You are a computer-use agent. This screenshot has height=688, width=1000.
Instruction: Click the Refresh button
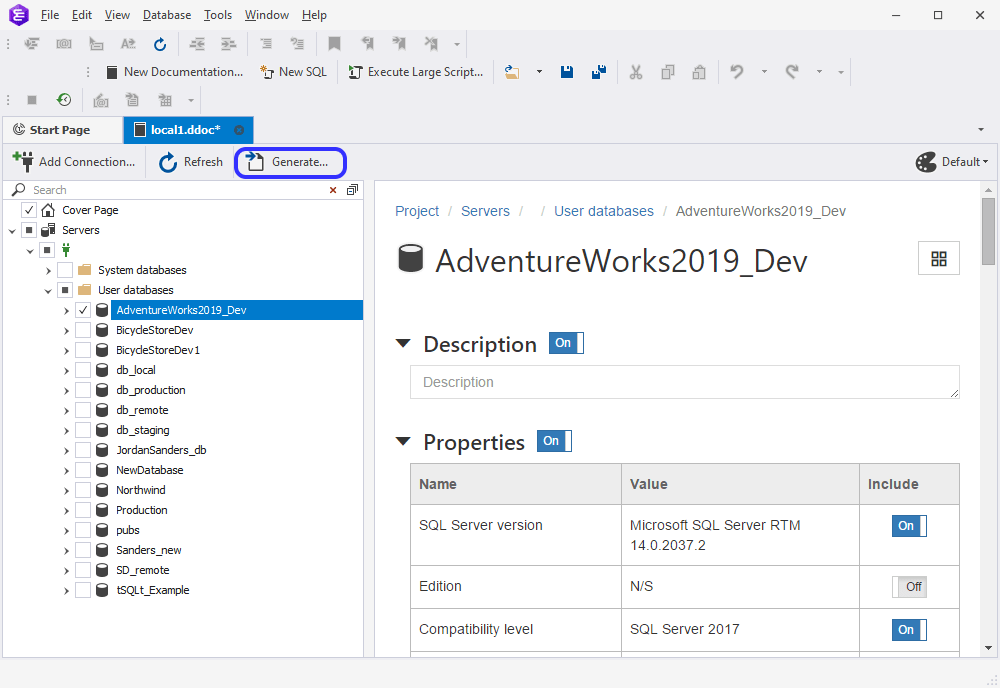click(191, 162)
